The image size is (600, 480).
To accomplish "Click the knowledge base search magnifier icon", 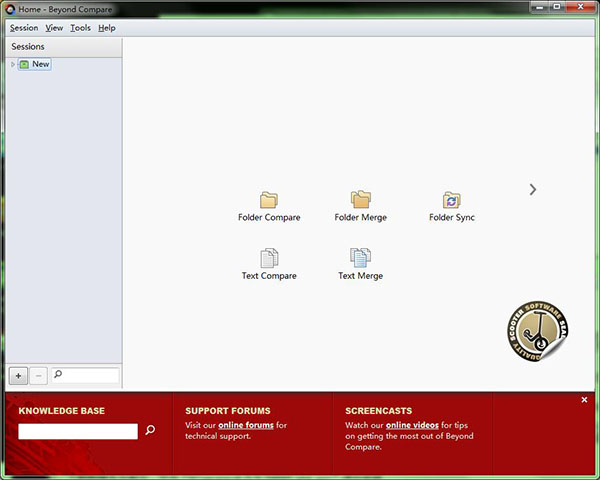I will pos(150,430).
